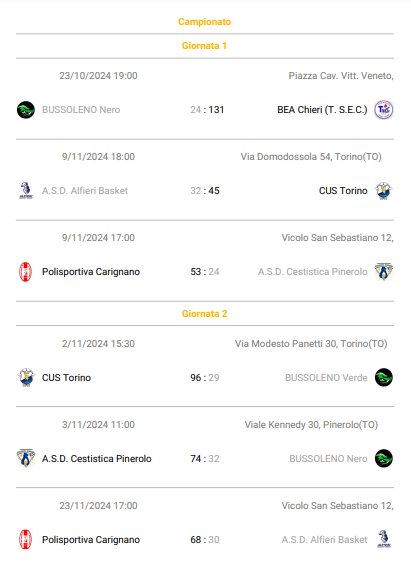Click the Polisportiva Carignano logo beside score 53:24
Image resolution: width=411 pixels, height=565 pixels.
pyautogui.click(x=26, y=272)
